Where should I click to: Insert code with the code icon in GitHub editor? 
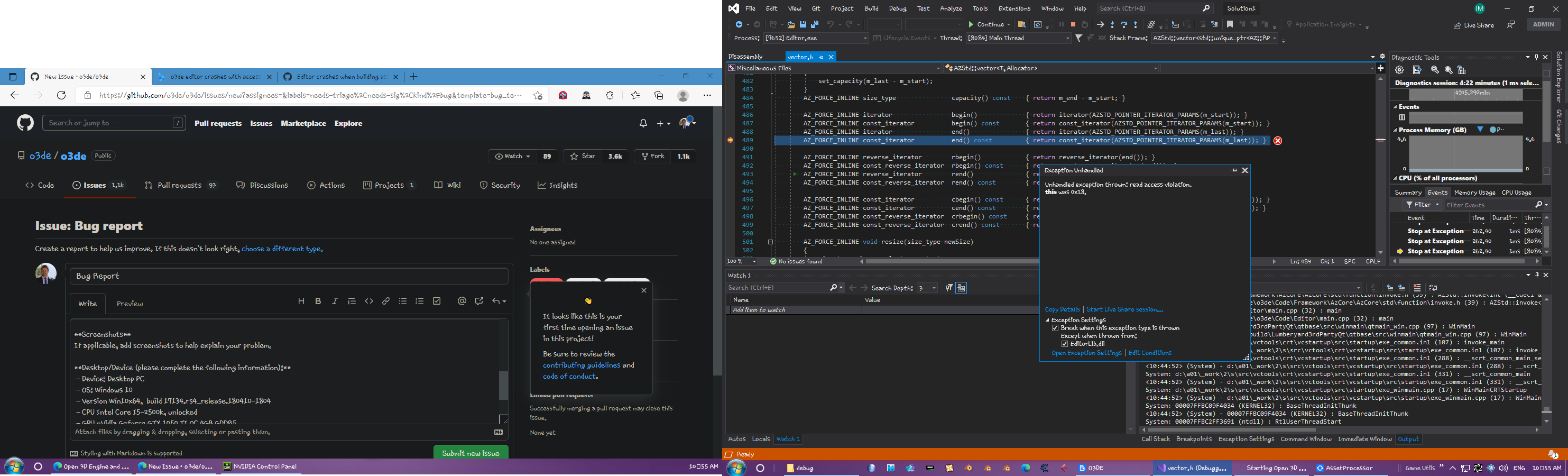tap(369, 301)
